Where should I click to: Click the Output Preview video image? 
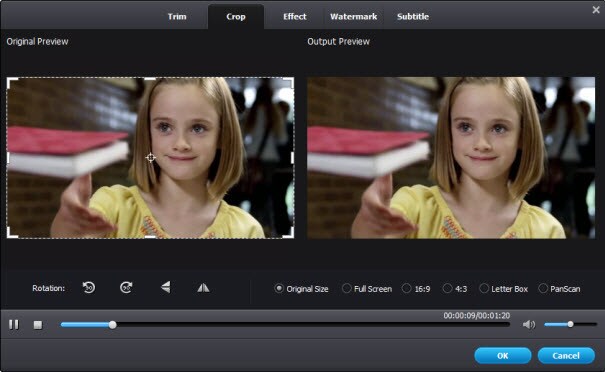click(451, 157)
